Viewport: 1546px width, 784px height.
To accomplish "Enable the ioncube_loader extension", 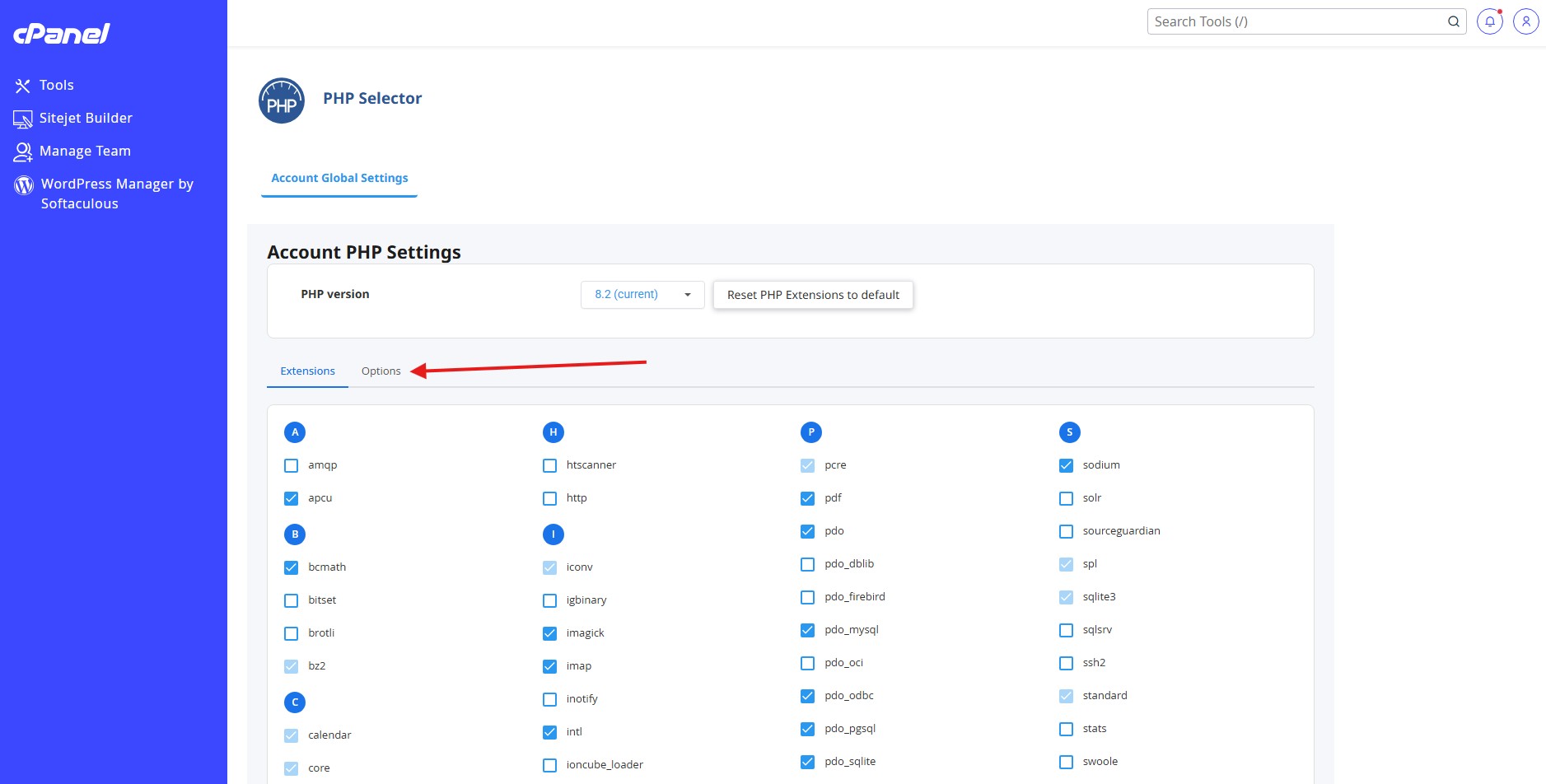I will click(549, 765).
